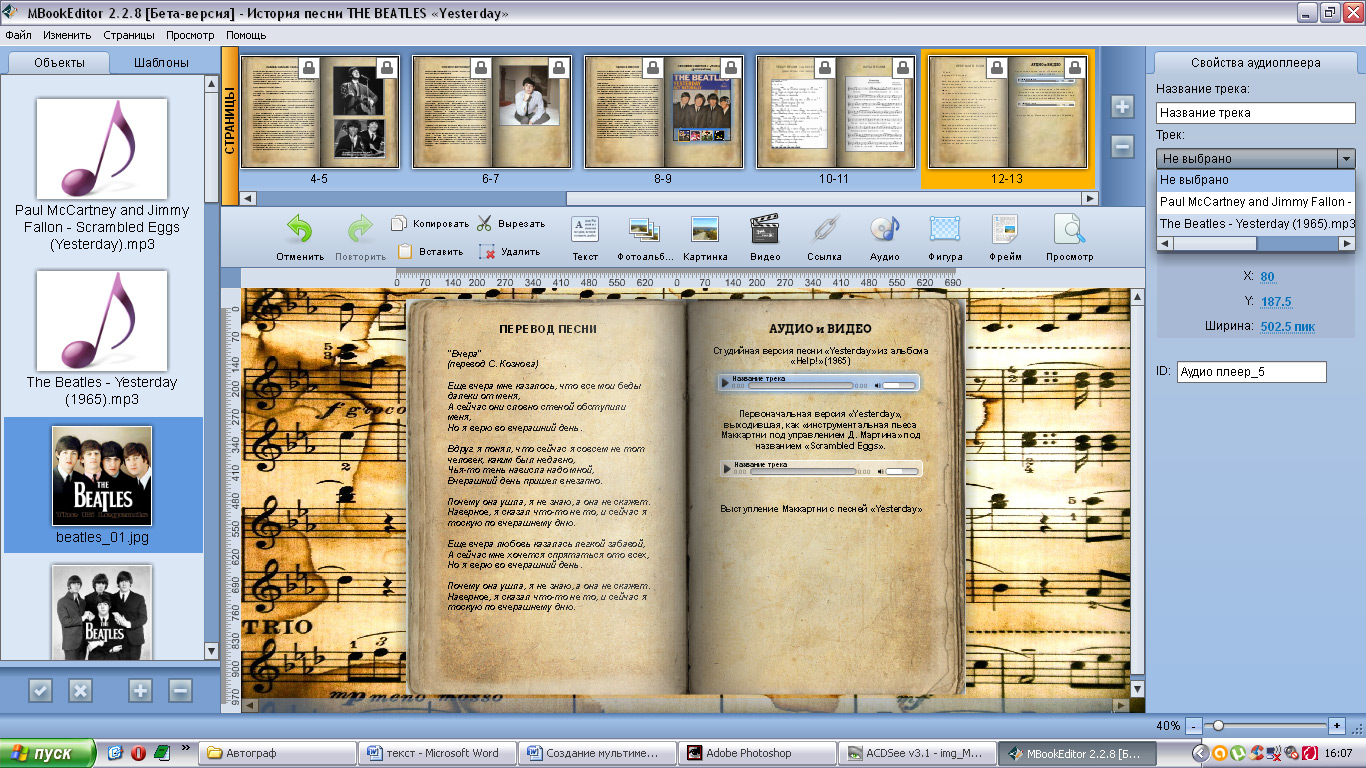The height and width of the screenshot is (768, 1366).
Task: Click first audio player's volume slider
Action: [901, 385]
